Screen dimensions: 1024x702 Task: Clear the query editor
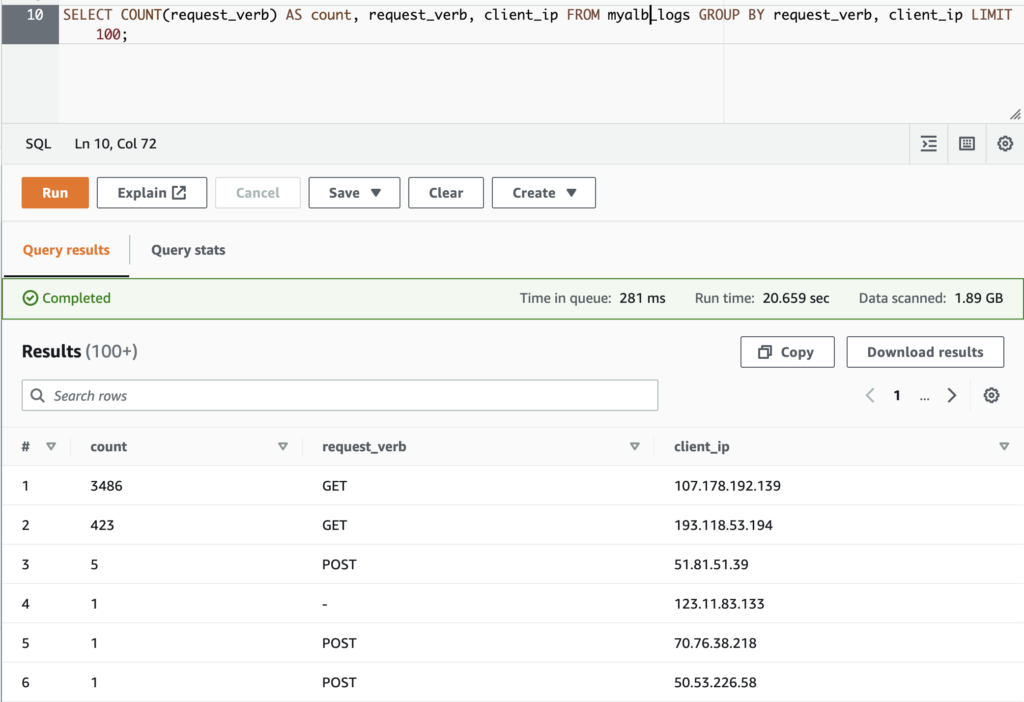[x=446, y=192]
